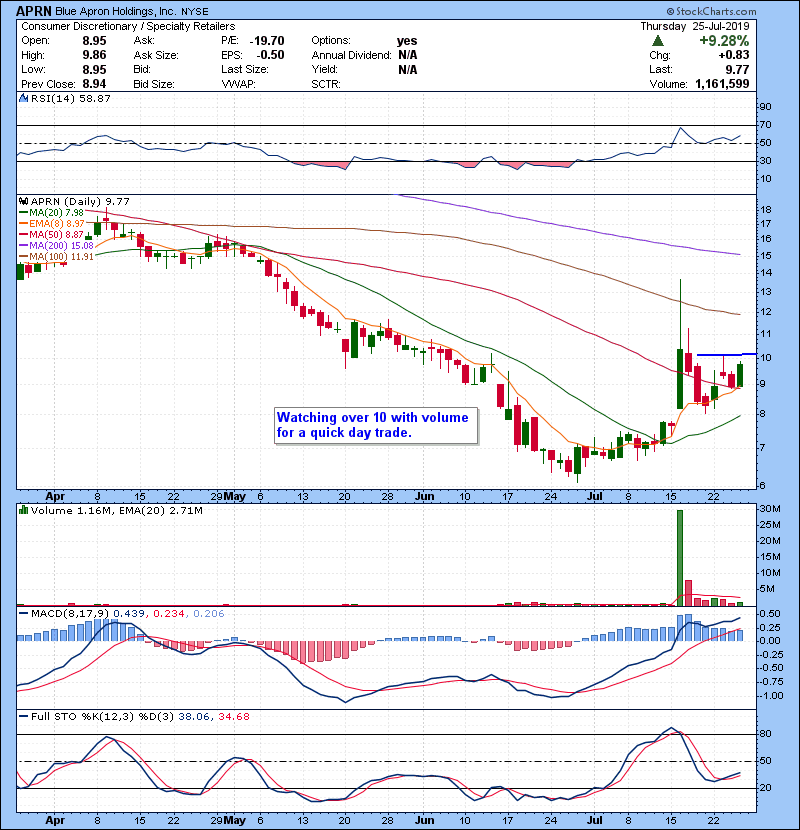Click the 30M label on volume axis
Viewport: 800px width, 830px height.
click(x=770, y=509)
